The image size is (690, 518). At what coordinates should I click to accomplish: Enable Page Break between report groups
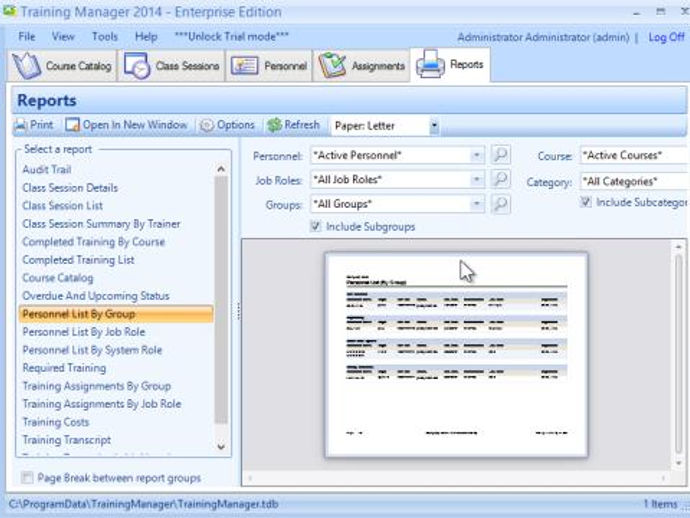pos(27,478)
